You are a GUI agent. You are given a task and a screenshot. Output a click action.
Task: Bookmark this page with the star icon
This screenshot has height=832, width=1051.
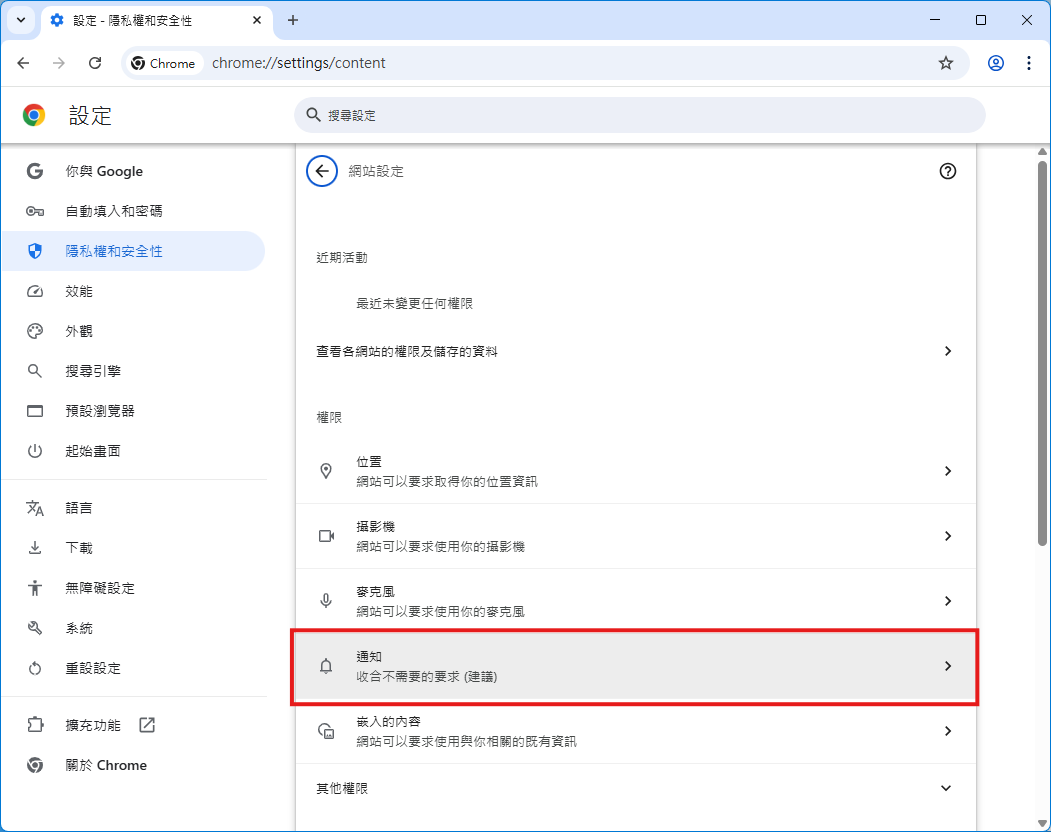pos(945,62)
